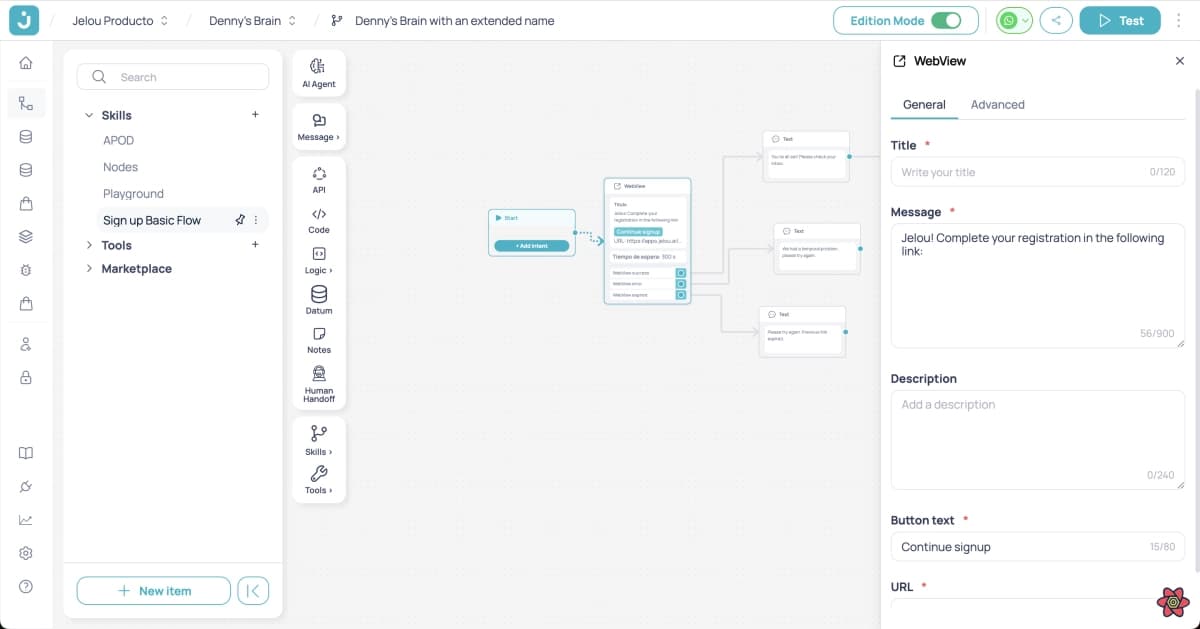Add a Notes node from the toolbar
Image resolution: width=1200 pixels, height=629 pixels.
click(x=318, y=340)
